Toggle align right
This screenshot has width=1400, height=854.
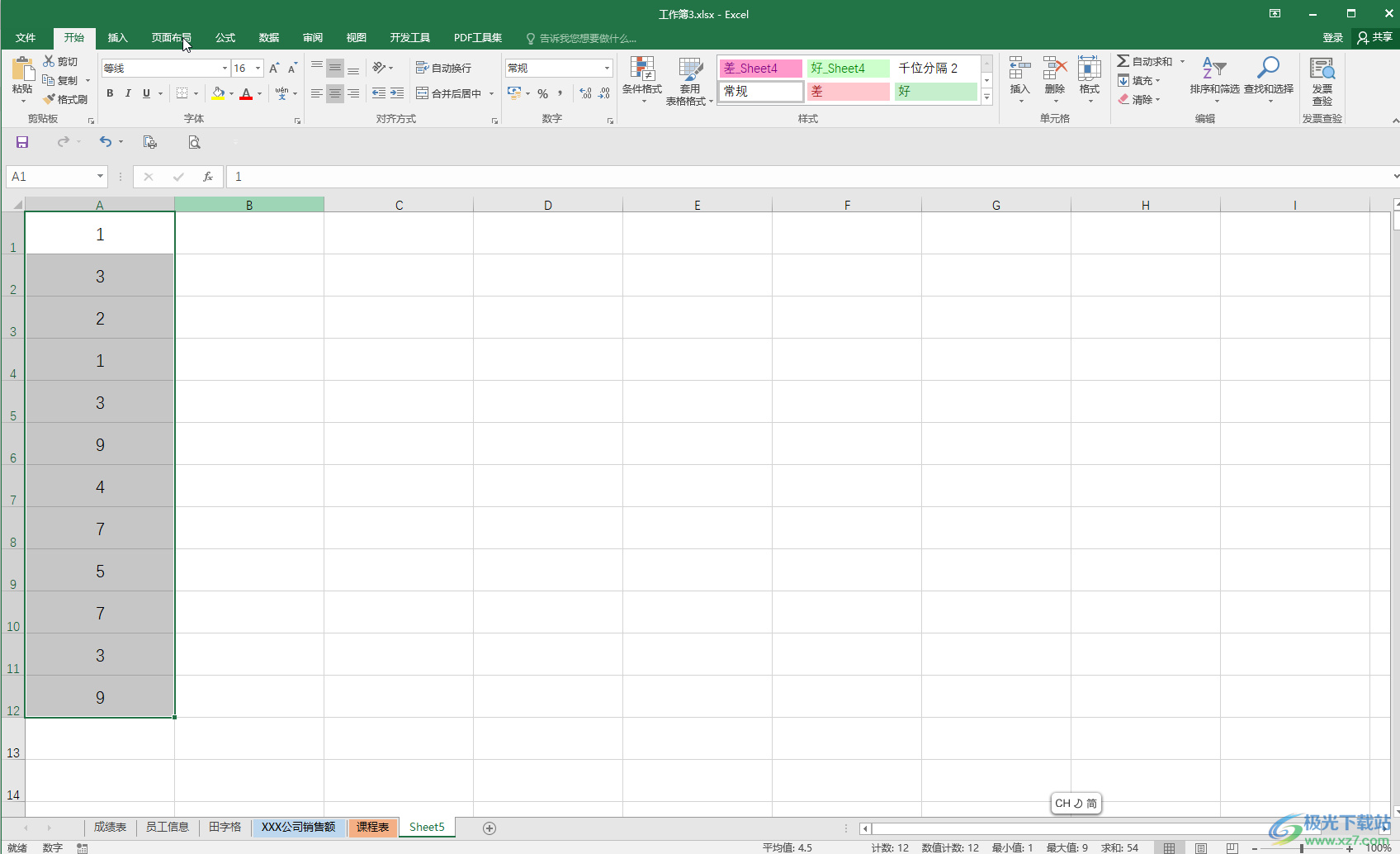tap(353, 93)
